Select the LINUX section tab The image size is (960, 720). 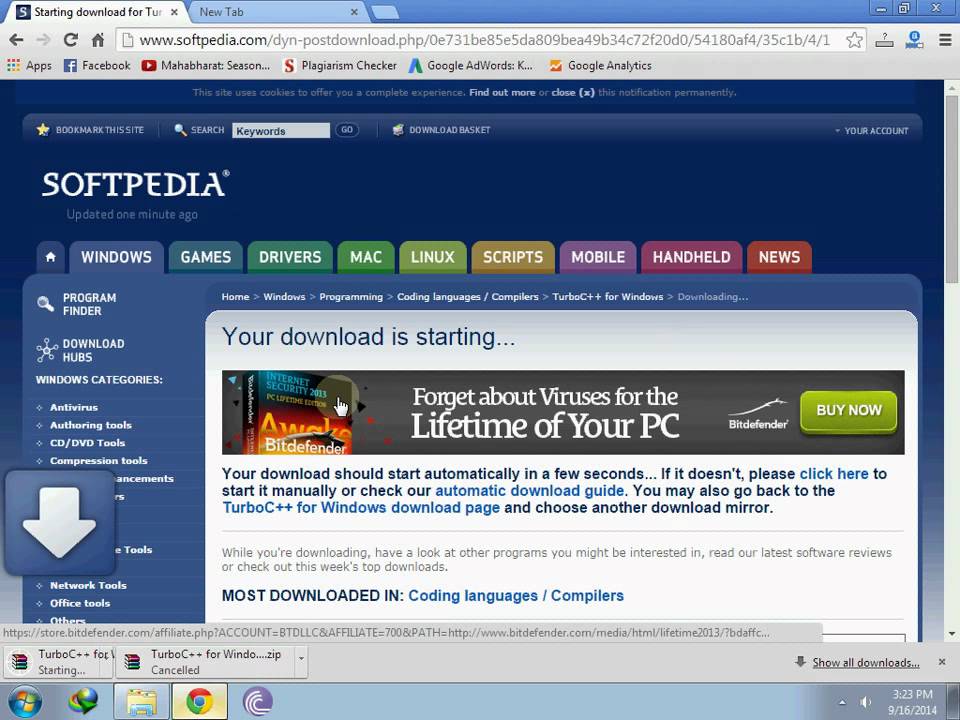tap(433, 257)
